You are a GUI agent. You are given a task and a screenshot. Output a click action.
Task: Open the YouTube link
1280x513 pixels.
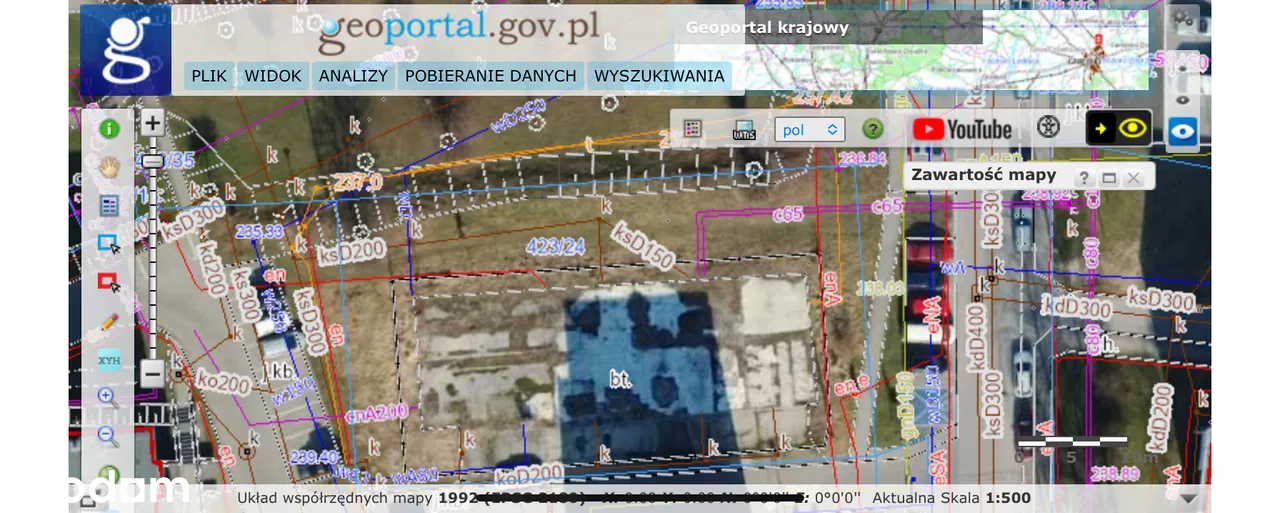[x=962, y=129]
